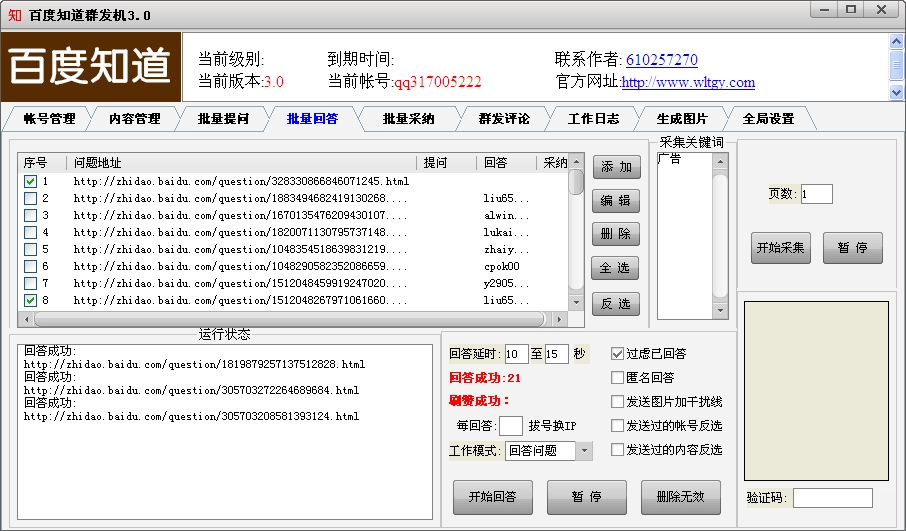The image size is (906, 531).
Task: Tick the checkbox for row 6
Action: pyautogui.click(x=31, y=266)
